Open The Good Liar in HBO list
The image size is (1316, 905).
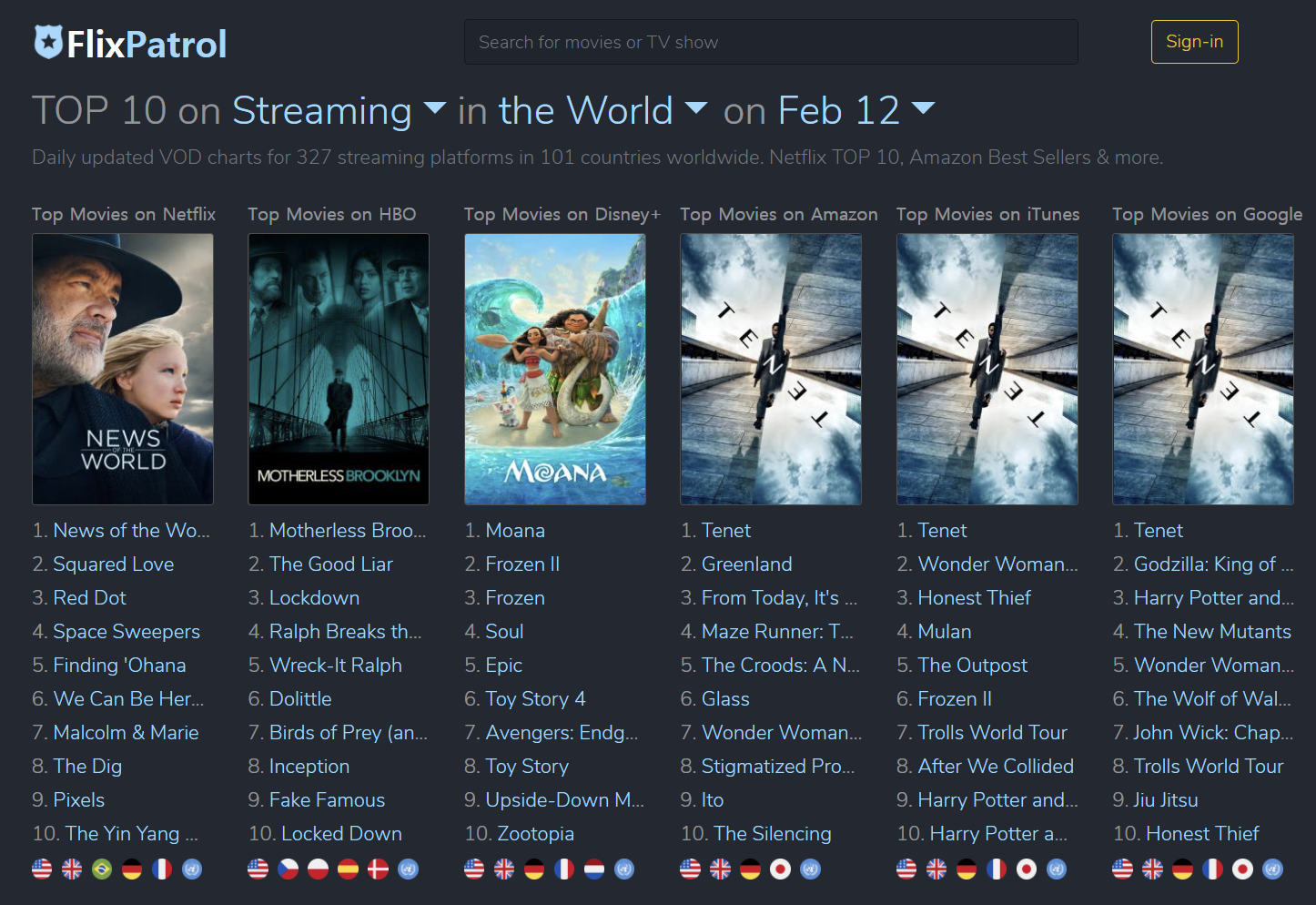(331, 564)
